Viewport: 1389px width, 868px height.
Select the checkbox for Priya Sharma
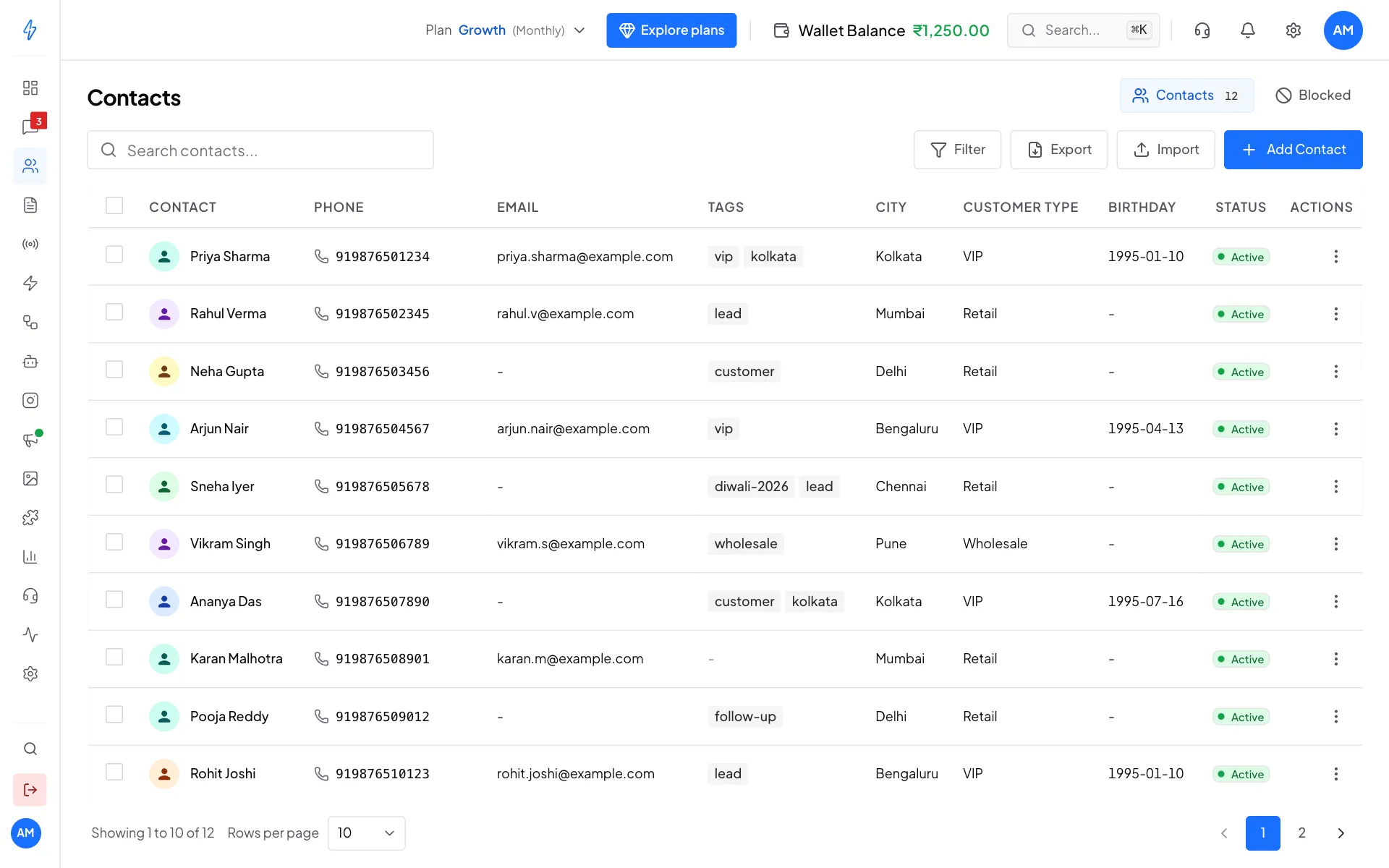pyautogui.click(x=114, y=255)
